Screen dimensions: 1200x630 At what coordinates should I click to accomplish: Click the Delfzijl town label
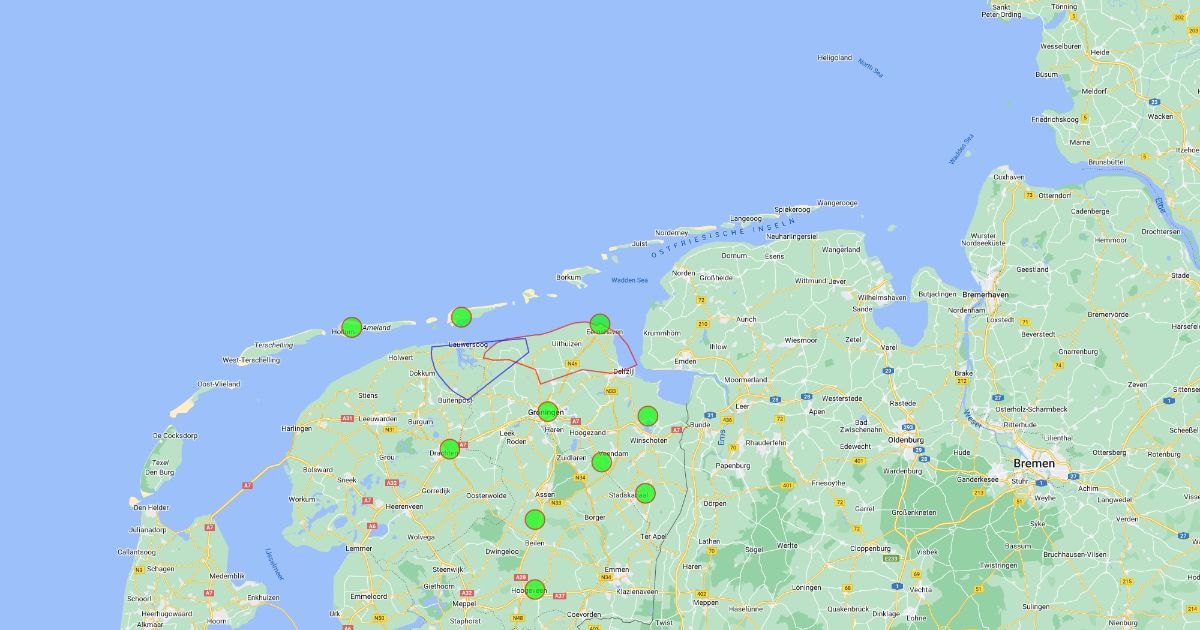tap(624, 371)
